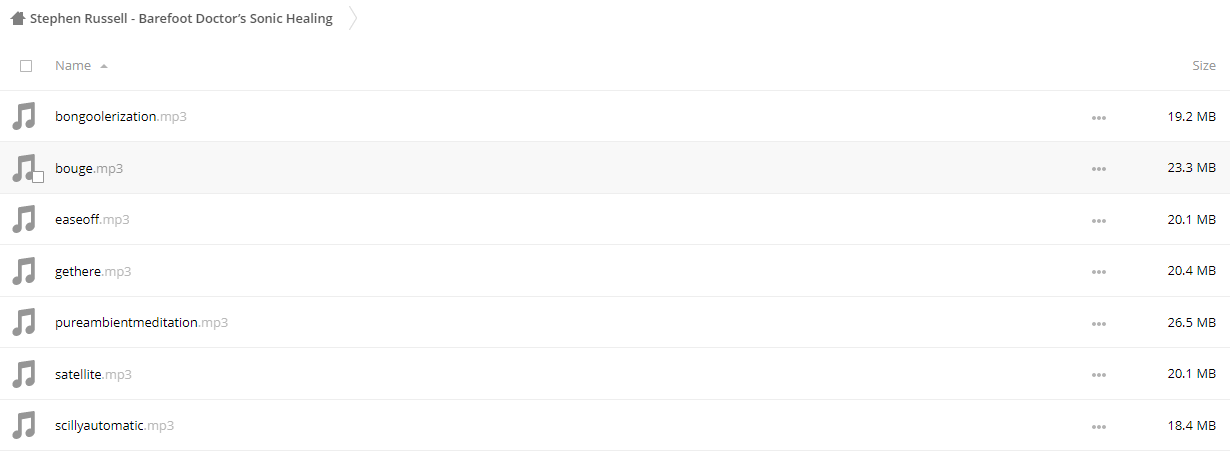The height and width of the screenshot is (459, 1230).
Task: Click the Stephen Russell folder breadcrumb
Action: pyautogui.click(x=181, y=18)
